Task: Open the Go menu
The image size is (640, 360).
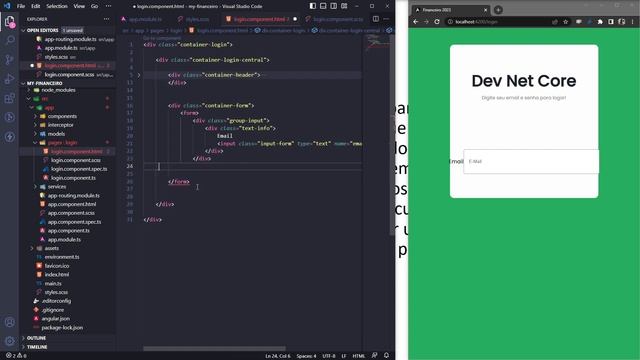Action: click(94, 6)
